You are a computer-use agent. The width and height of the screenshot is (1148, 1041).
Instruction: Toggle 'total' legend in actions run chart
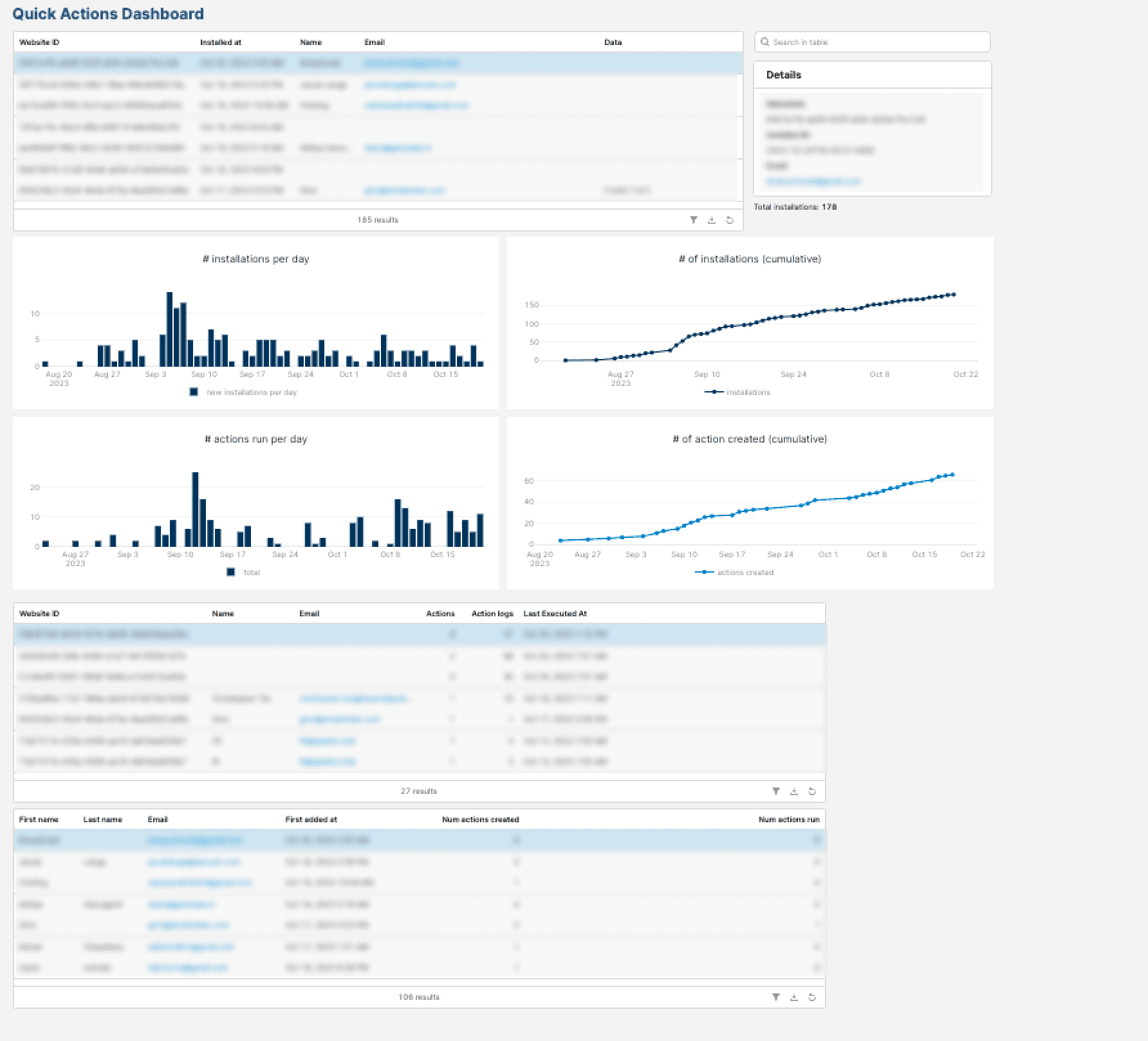[243, 573]
